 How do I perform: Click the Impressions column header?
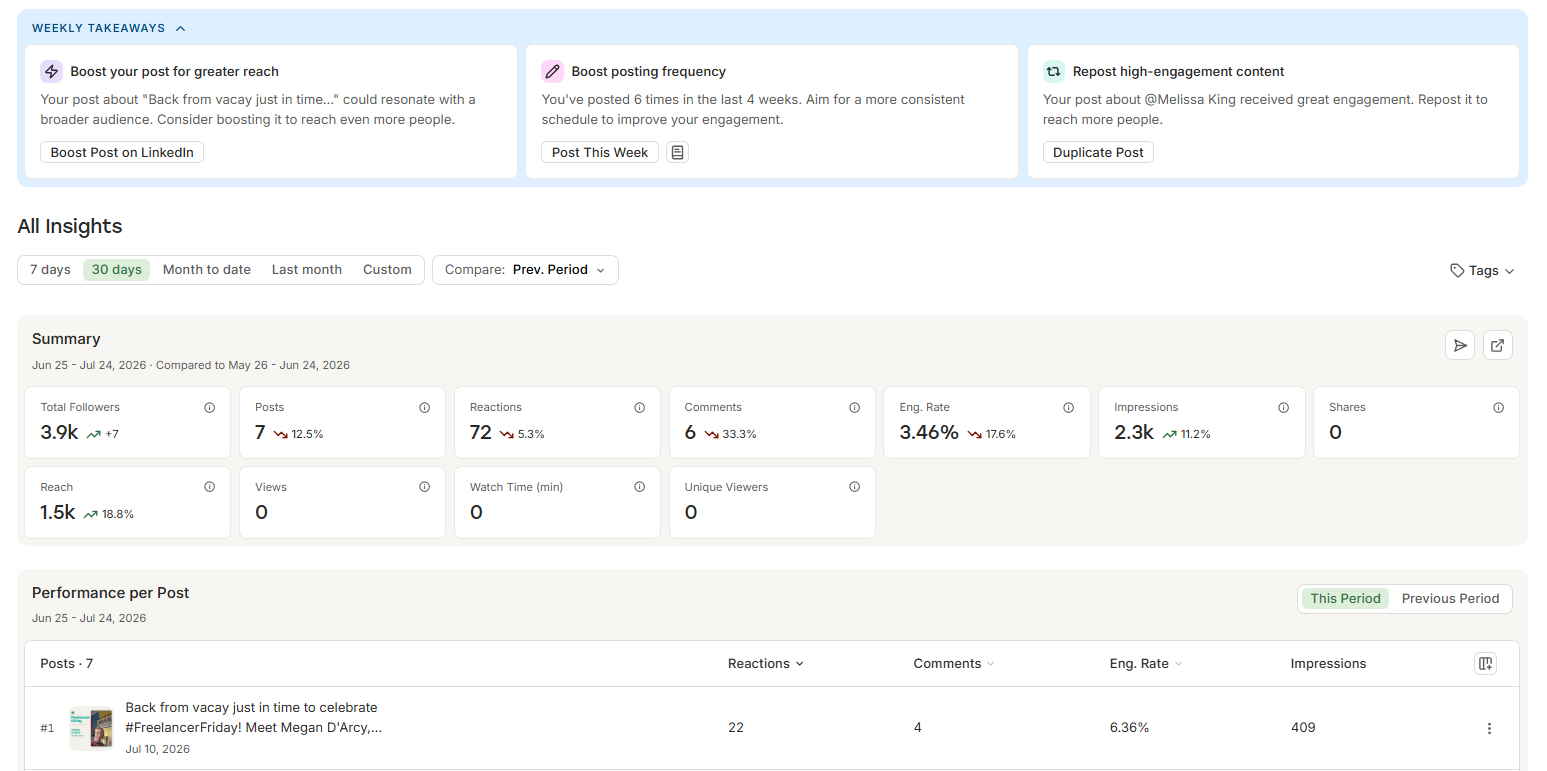1328,664
